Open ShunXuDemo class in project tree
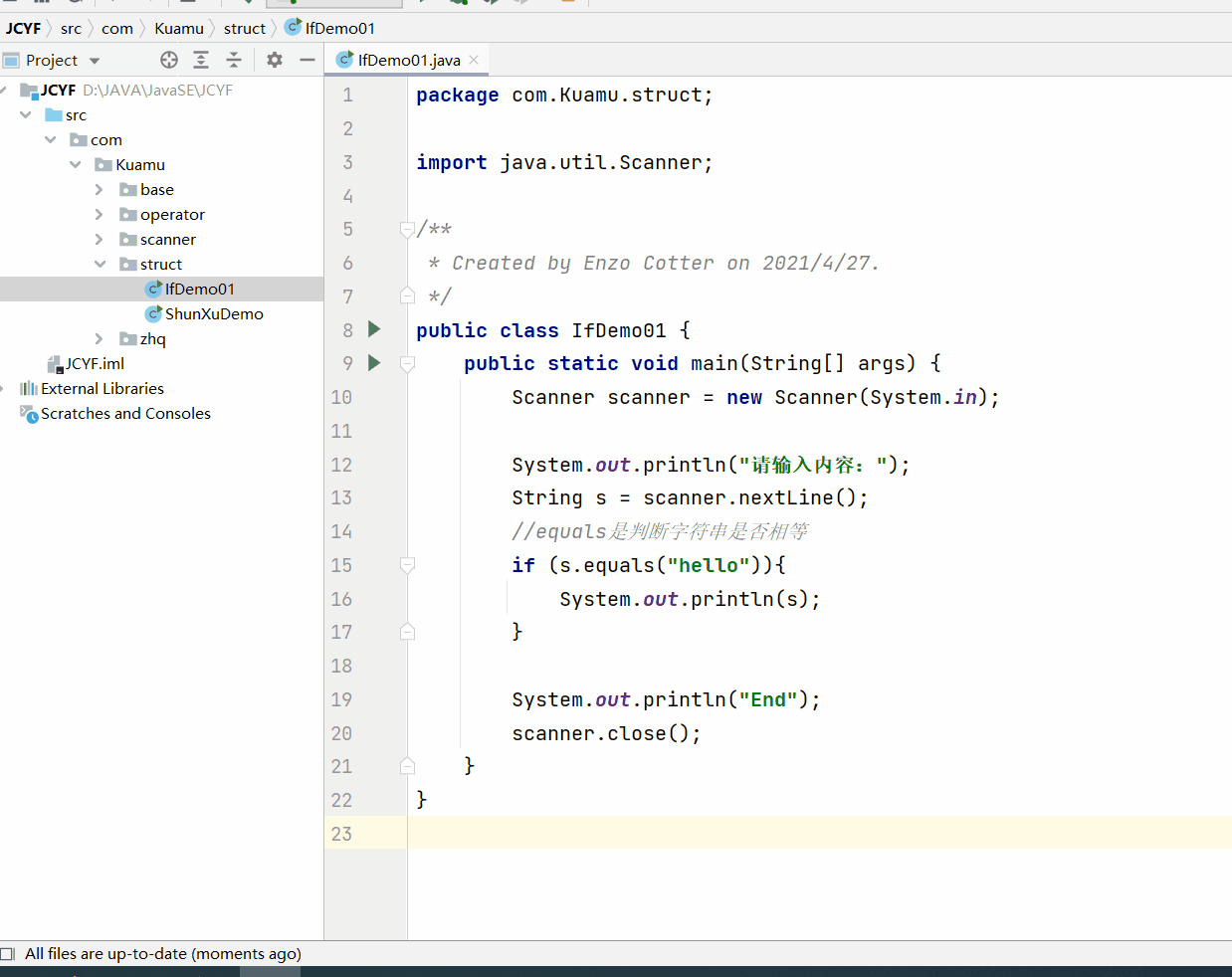Screen dimensions: 1232x977 click(x=214, y=313)
